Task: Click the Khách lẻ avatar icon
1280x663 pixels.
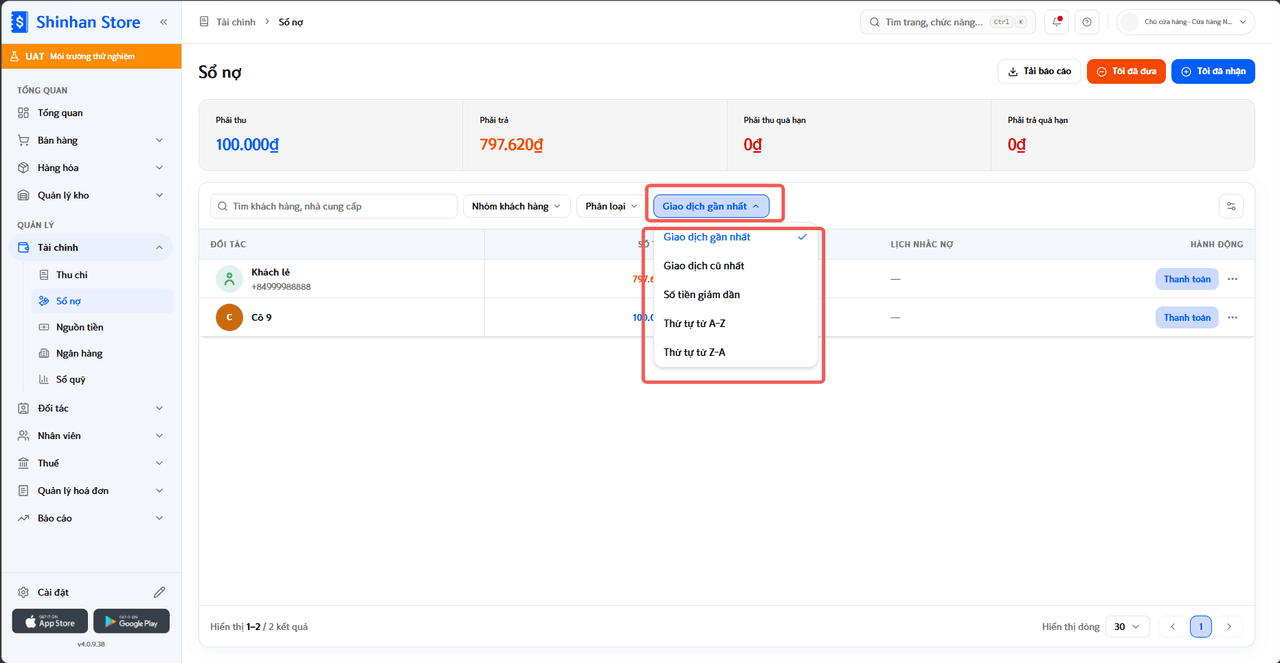Action: click(229, 279)
